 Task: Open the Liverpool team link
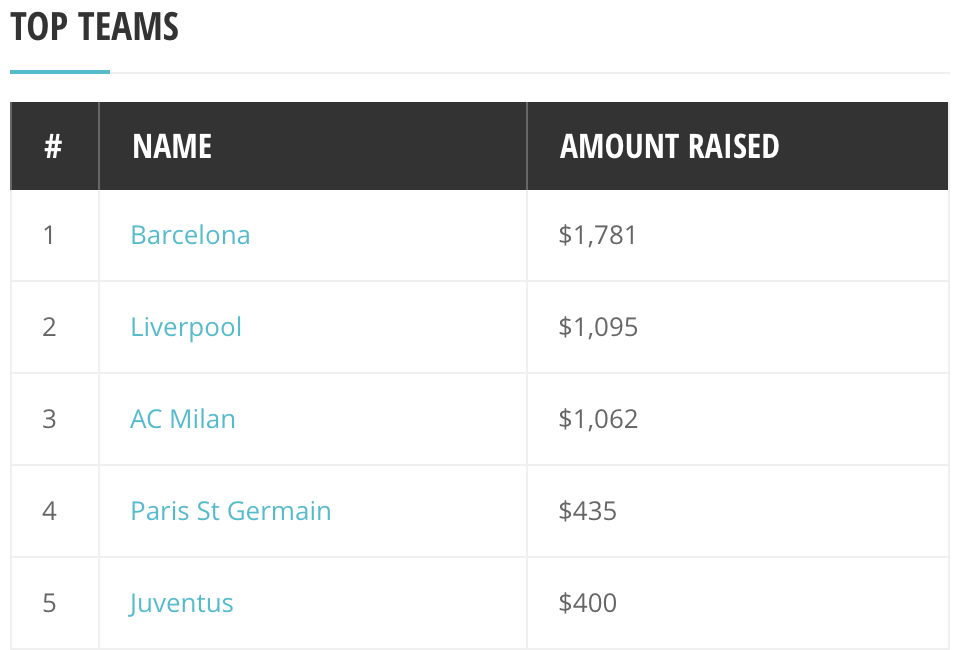pyautogui.click(x=186, y=327)
